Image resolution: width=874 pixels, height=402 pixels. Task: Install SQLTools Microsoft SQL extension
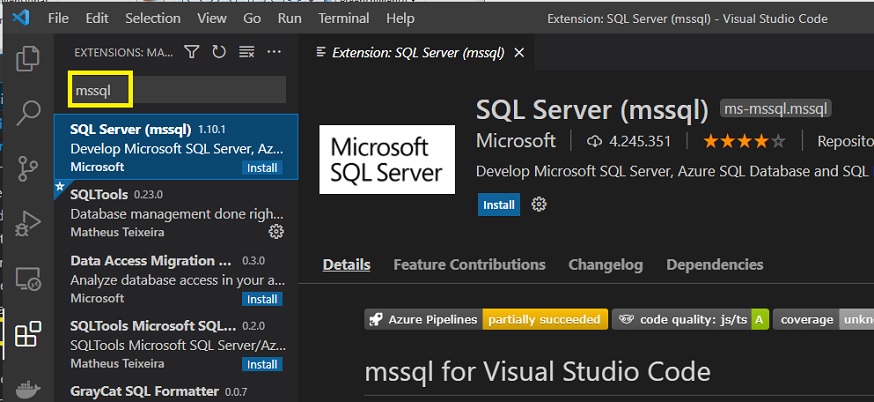coord(262,365)
